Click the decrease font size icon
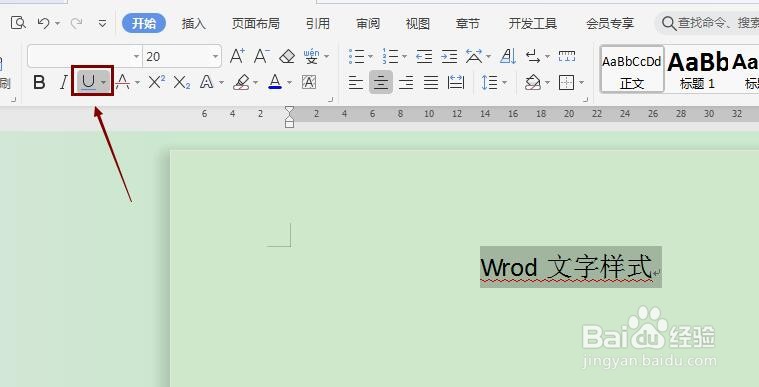The height and width of the screenshot is (387, 759). [x=262, y=56]
